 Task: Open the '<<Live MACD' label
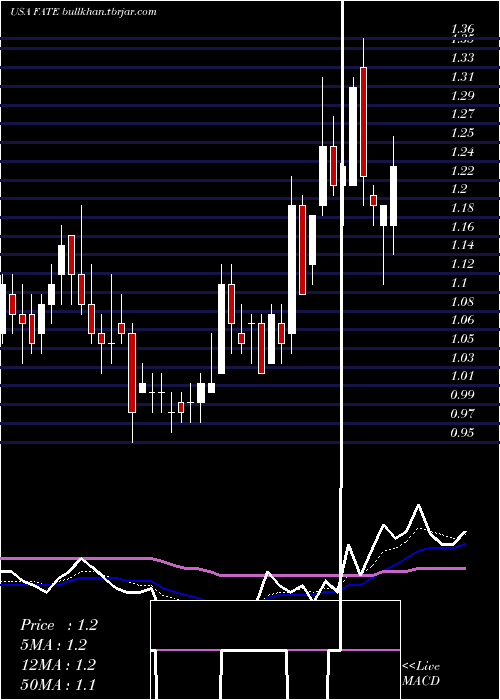point(421,673)
